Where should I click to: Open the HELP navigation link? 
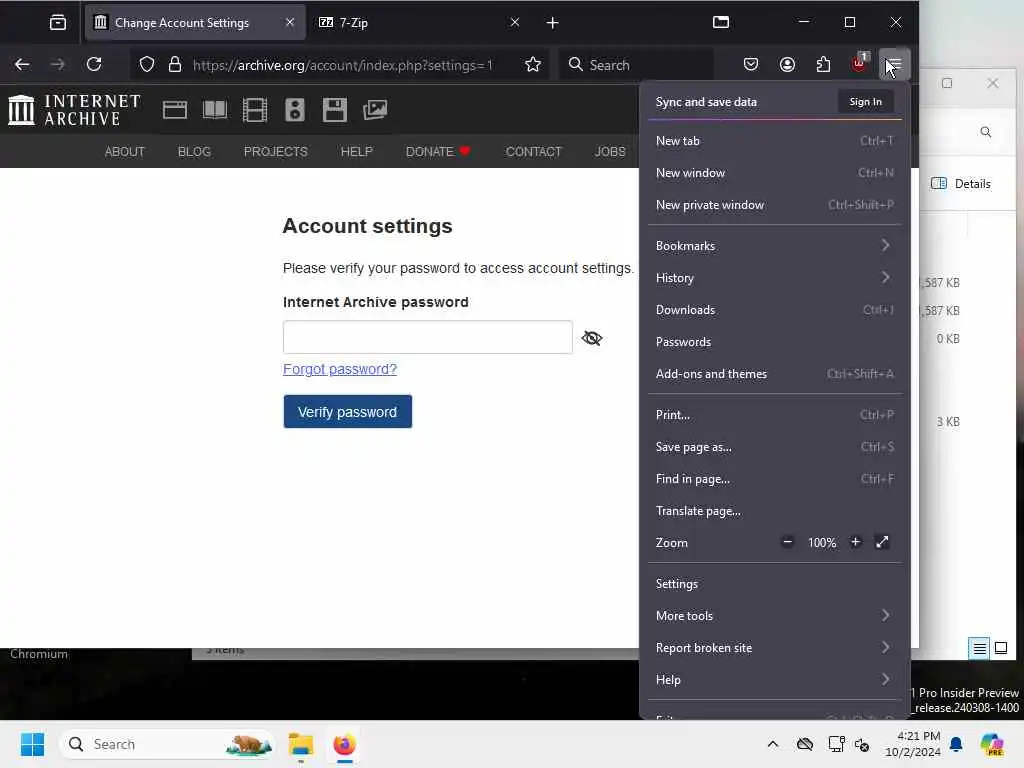[x=357, y=152]
